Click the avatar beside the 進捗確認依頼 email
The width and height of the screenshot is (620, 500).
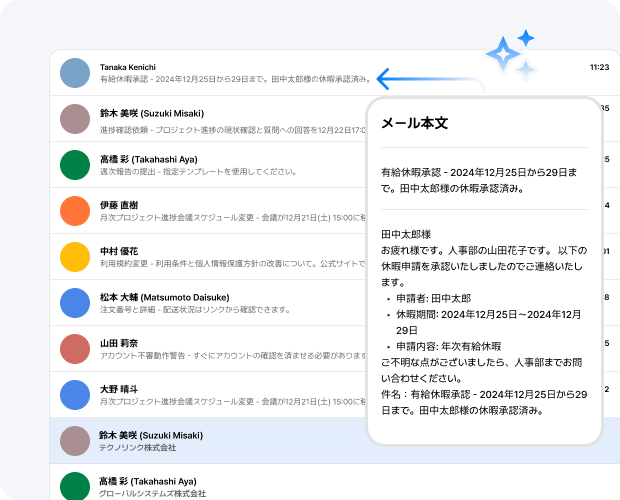point(75,119)
